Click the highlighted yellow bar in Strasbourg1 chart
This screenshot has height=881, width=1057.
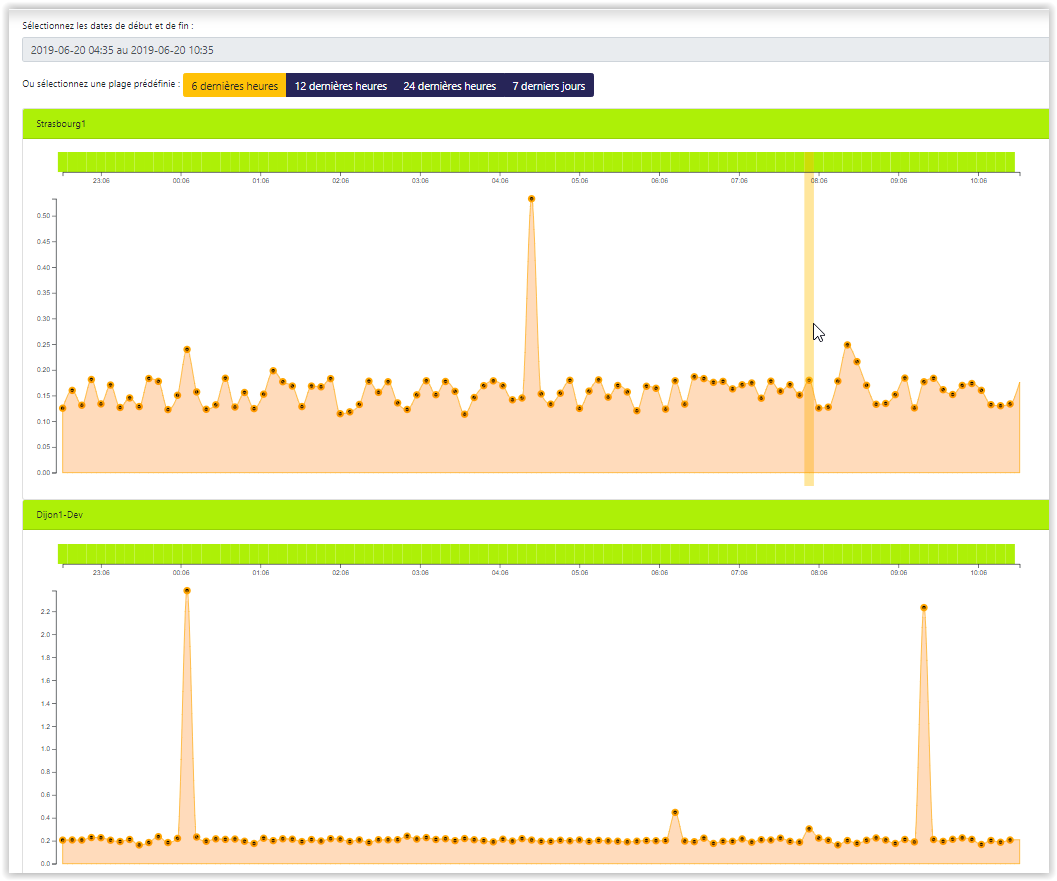[809, 318]
